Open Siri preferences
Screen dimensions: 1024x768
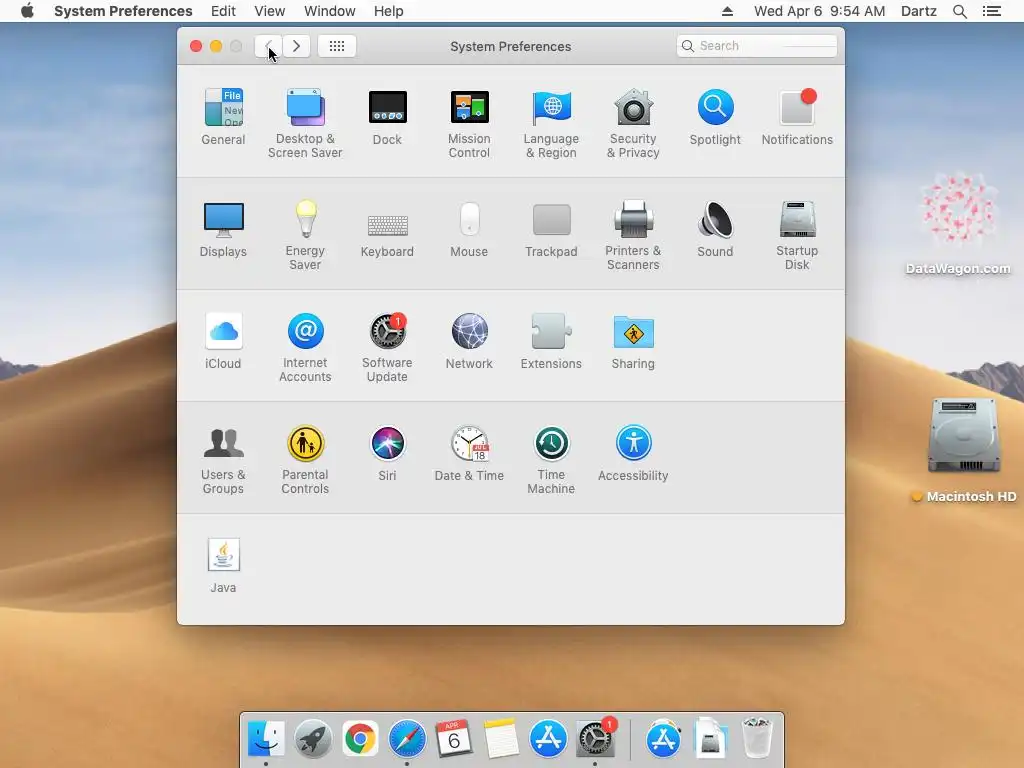pyautogui.click(x=387, y=453)
